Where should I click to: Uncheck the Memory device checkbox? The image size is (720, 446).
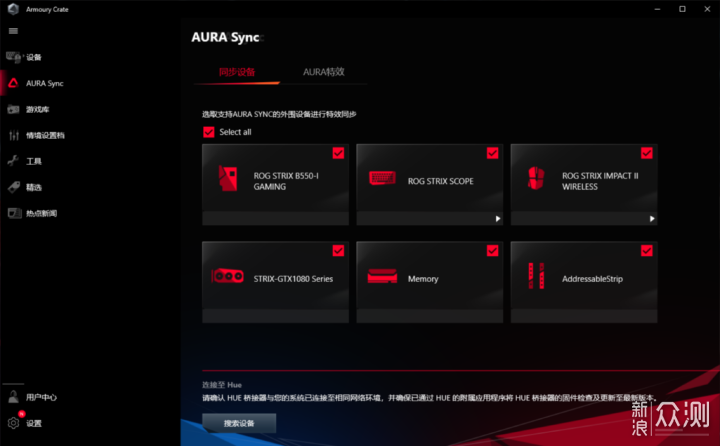(493, 250)
